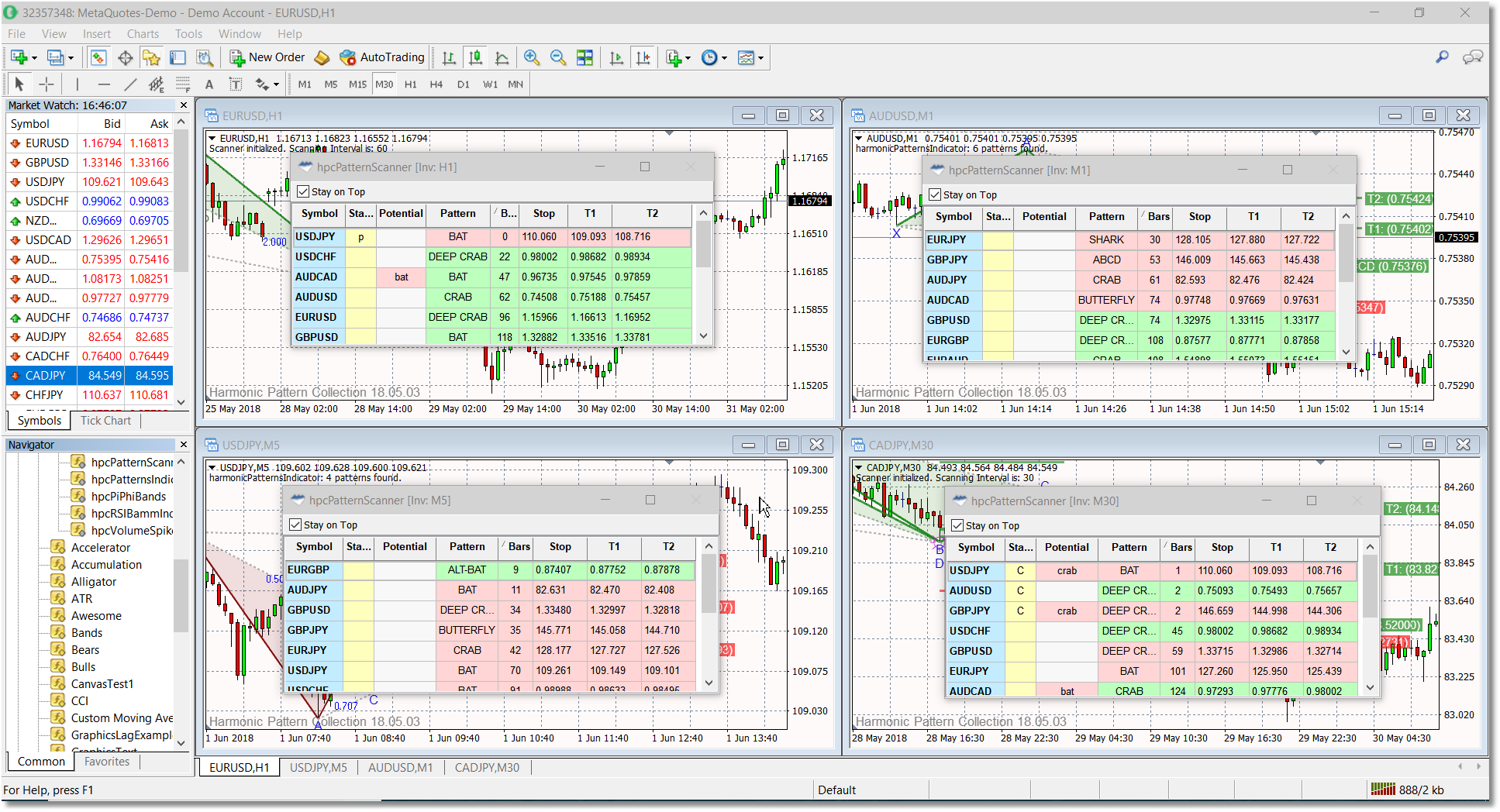Open the File menu
Screen dimensions: 1500x812
(x=16, y=34)
